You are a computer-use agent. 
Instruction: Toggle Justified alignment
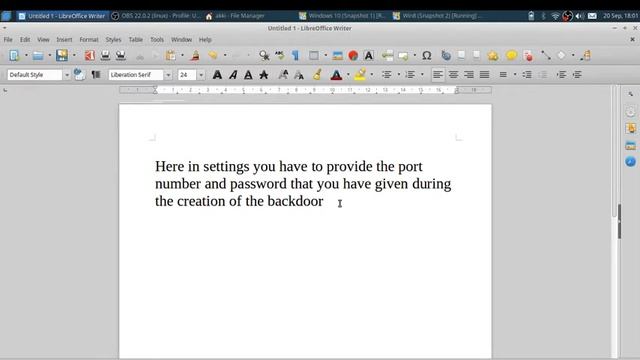(484, 75)
